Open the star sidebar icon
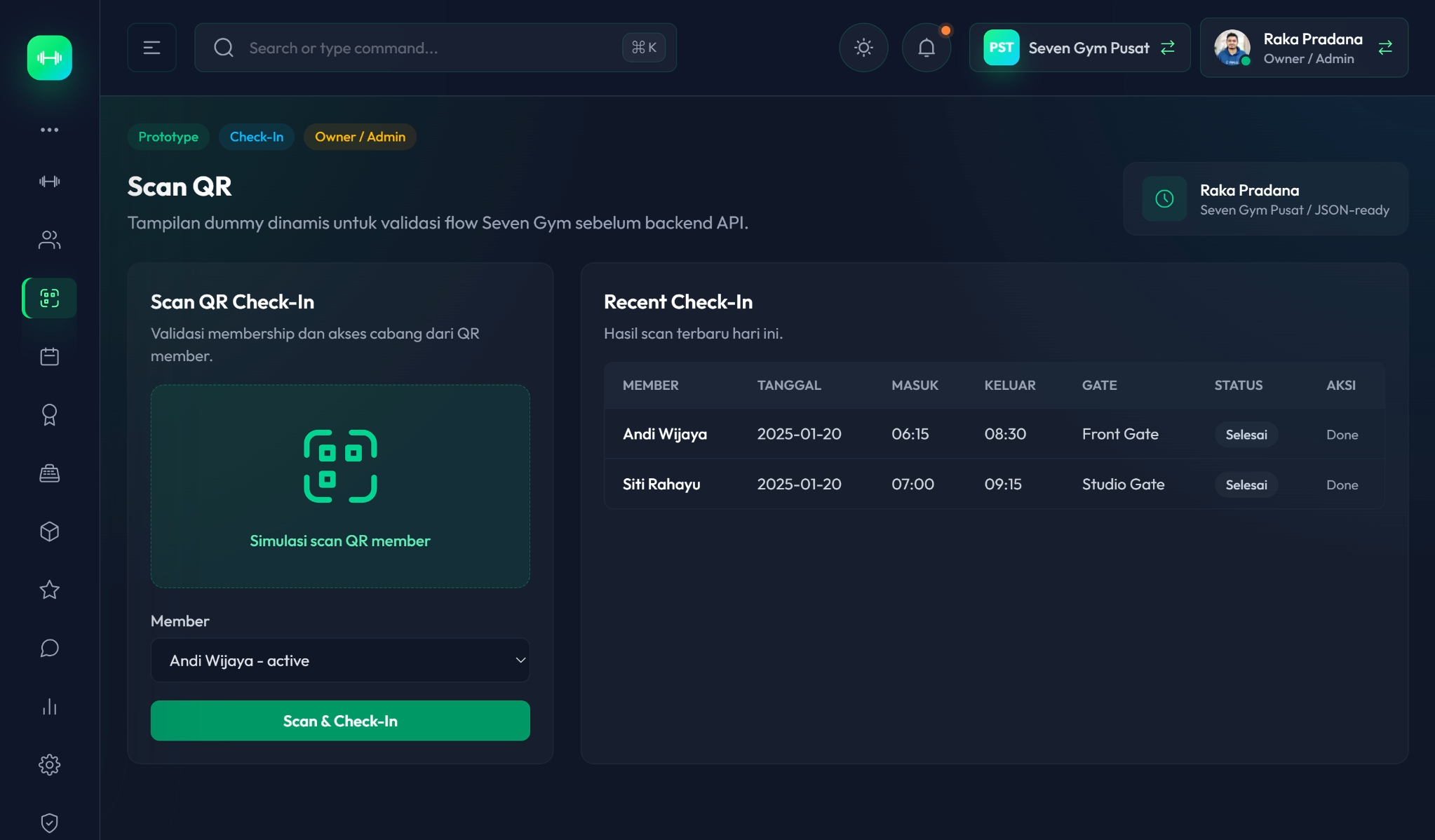Image resolution: width=1435 pixels, height=840 pixels. pyautogui.click(x=49, y=590)
